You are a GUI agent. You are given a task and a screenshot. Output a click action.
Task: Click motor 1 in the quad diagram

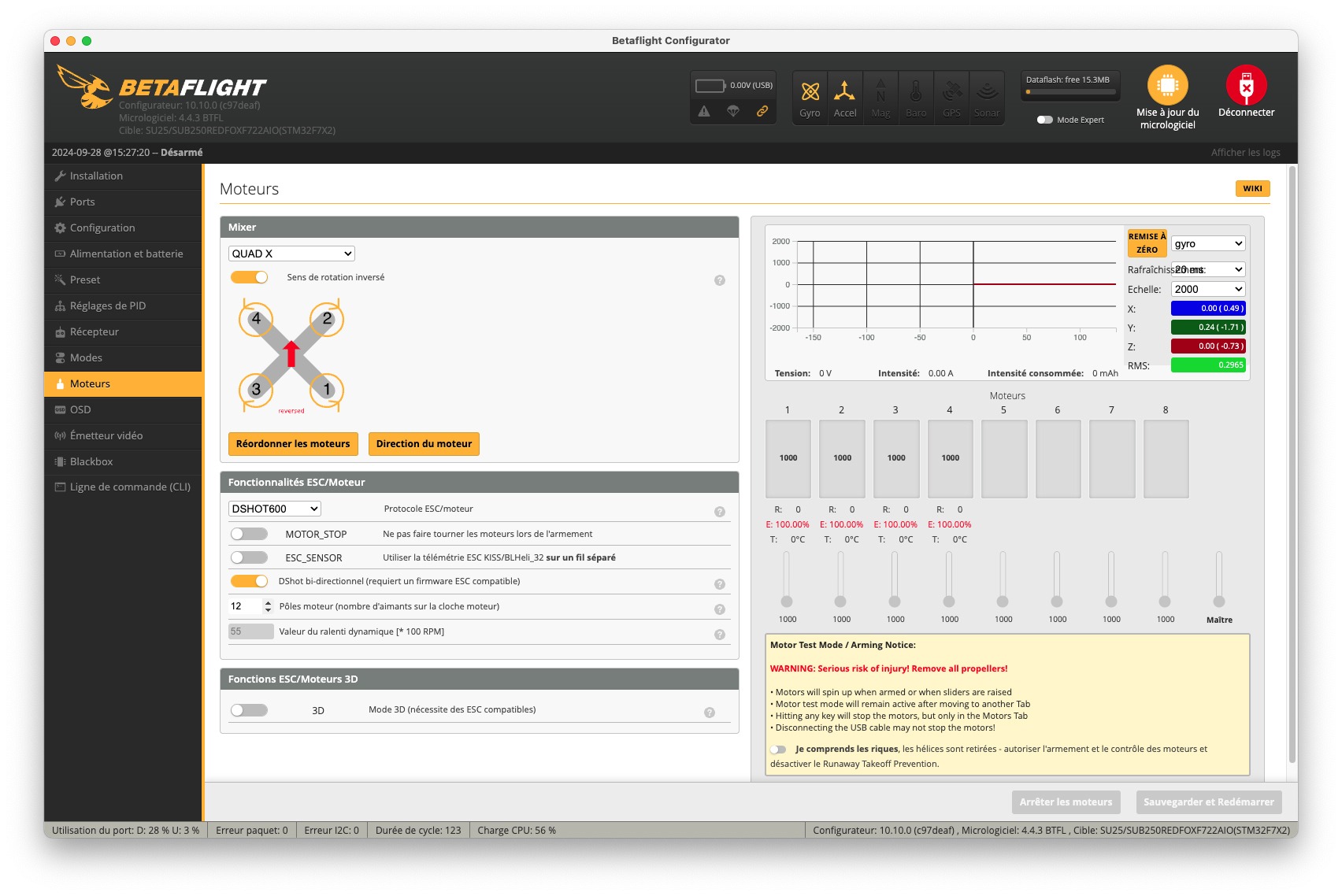tap(327, 389)
